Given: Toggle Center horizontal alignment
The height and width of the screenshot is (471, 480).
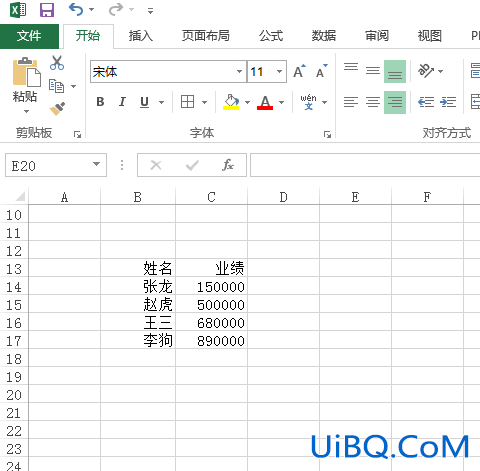Looking at the screenshot, I should point(373,102).
